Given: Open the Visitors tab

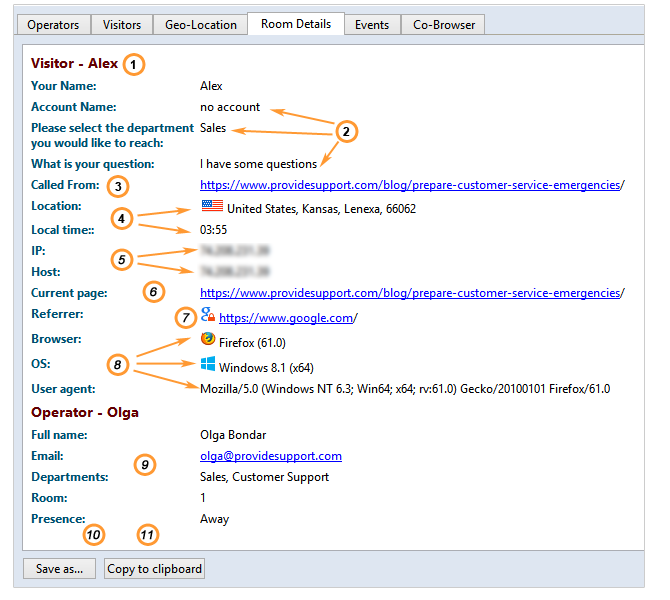Looking at the screenshot, I should (x=121, y=24).
